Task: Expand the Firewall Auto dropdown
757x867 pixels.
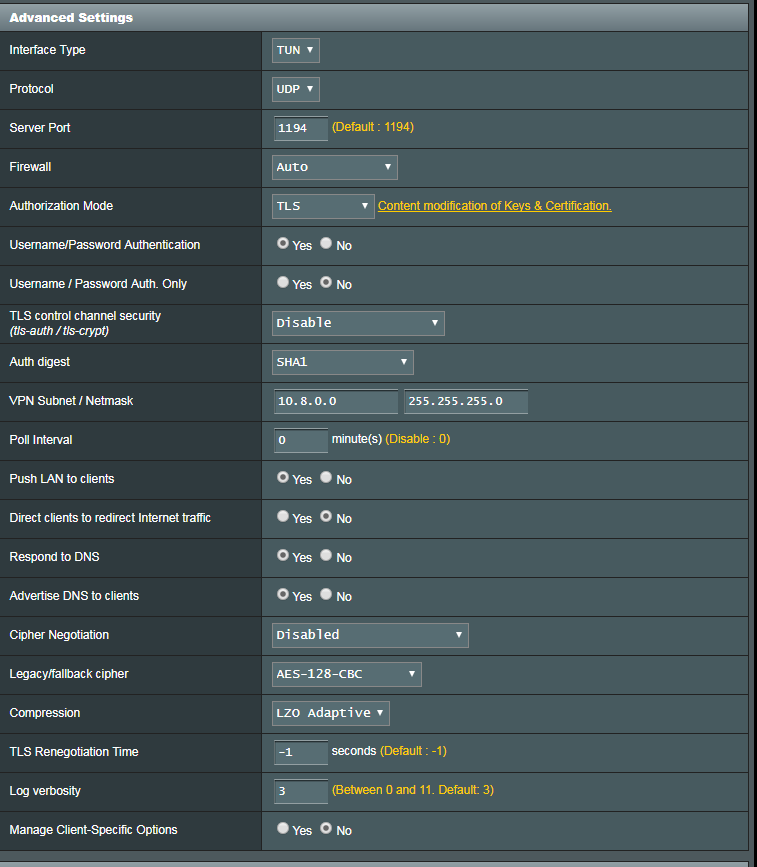Action: point(335,167)
